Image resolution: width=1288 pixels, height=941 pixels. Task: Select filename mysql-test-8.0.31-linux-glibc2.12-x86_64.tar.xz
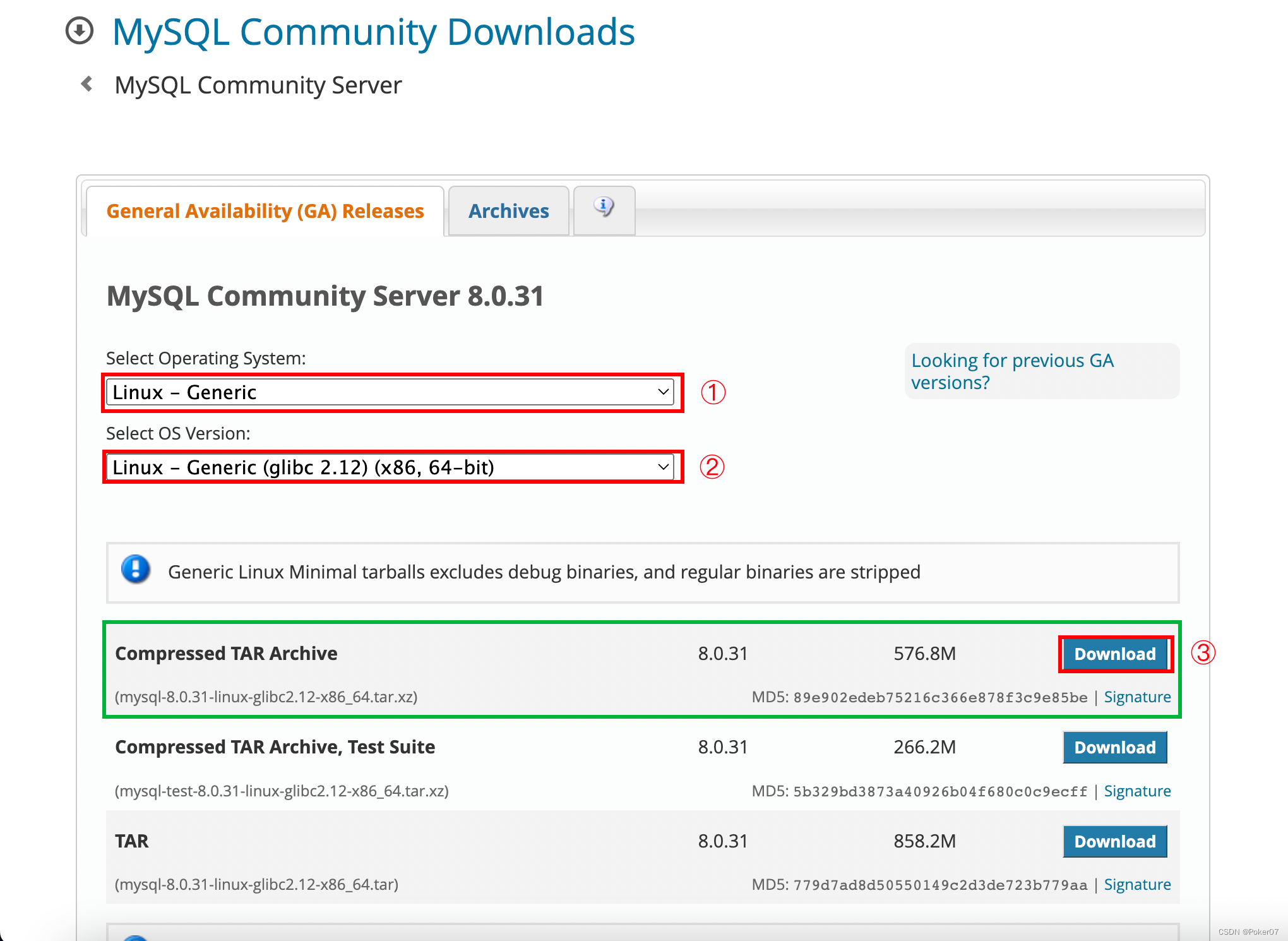pyautogui.click(x=282, y=791)
